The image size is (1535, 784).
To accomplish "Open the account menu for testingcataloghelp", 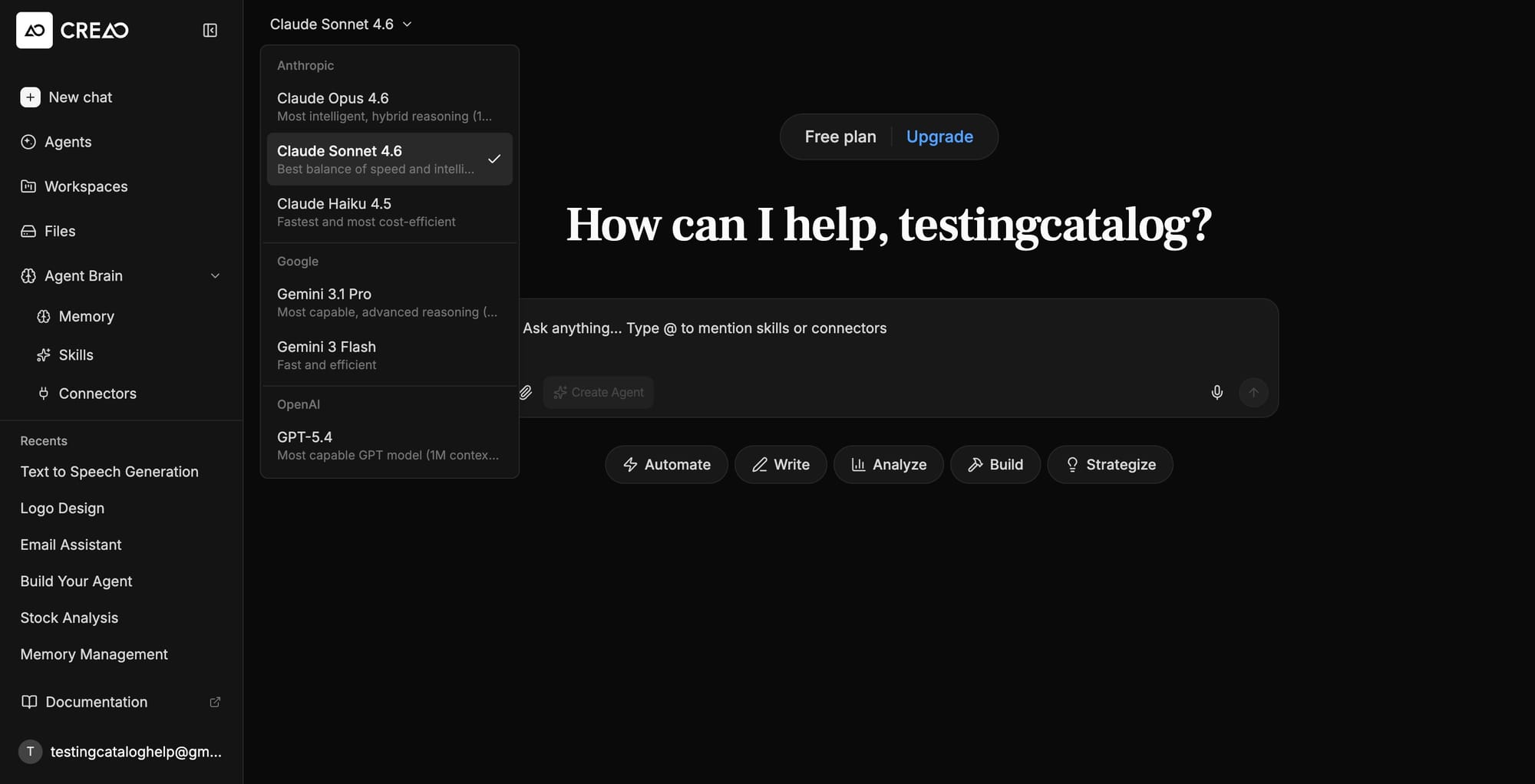I will pyautogui.click(x=121, y=752).
